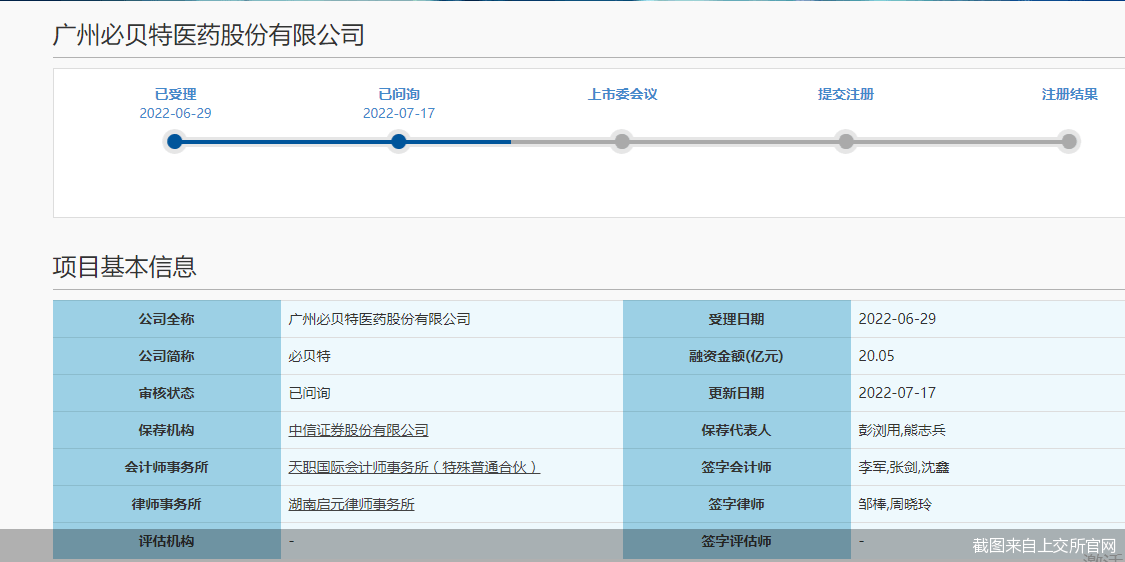Click the 融资金额(亿元) header cell

tap(737, 357)
